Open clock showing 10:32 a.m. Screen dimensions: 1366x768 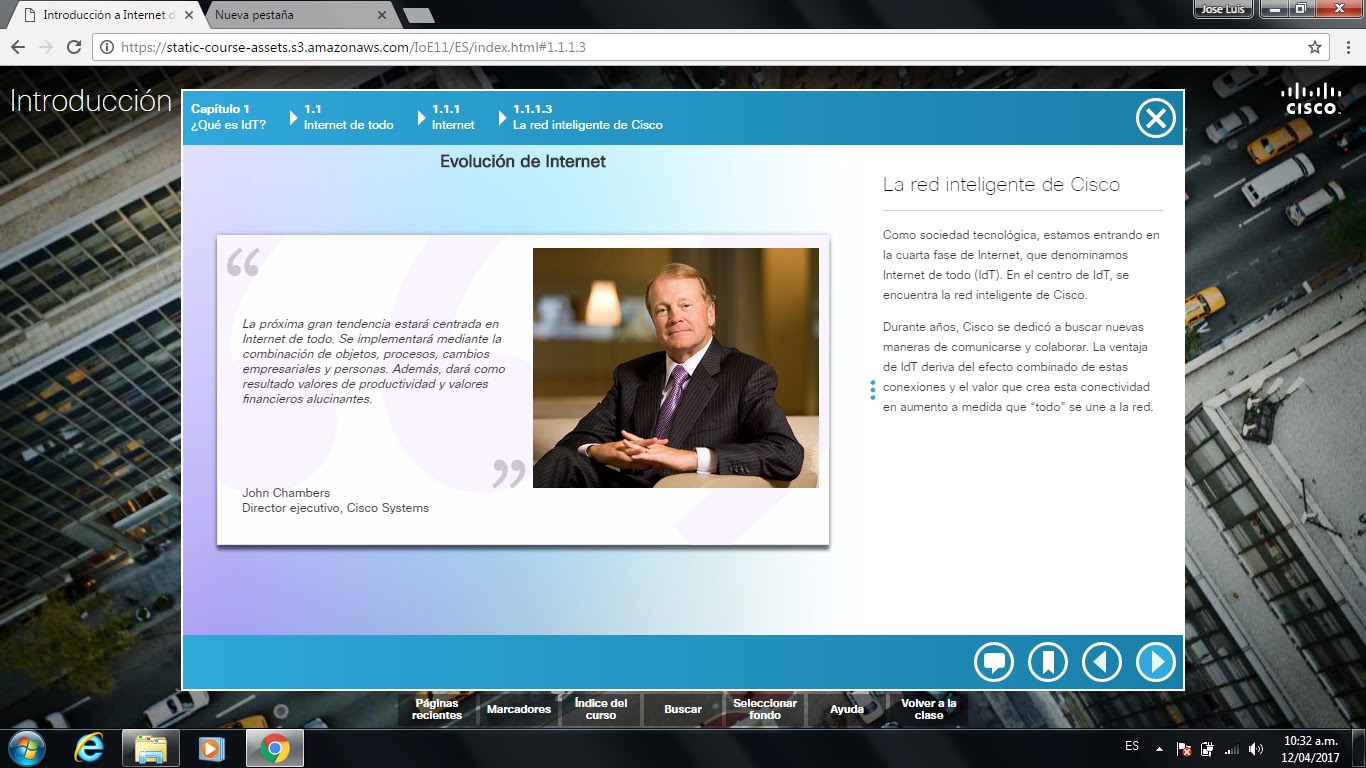[x=1311, y=748]
